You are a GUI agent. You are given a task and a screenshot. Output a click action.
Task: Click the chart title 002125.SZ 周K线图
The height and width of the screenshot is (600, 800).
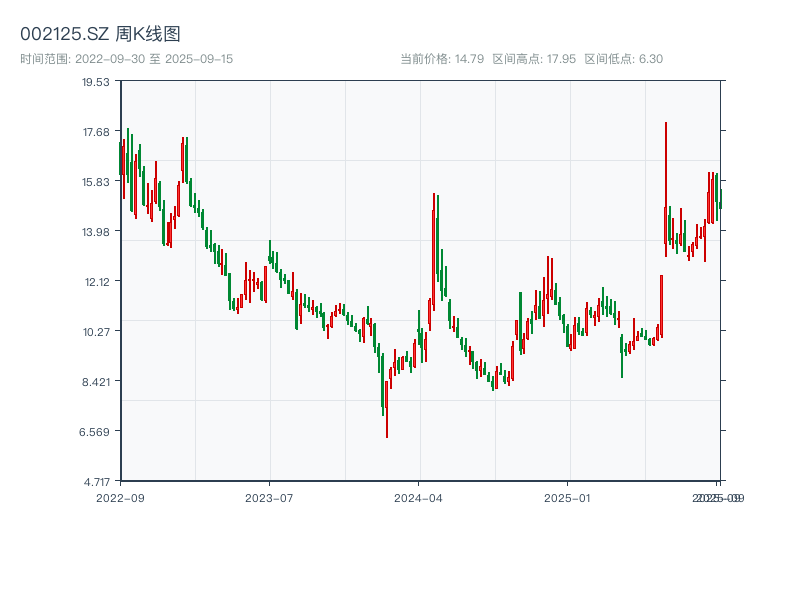pyautogui.click(x=100, y=34)
